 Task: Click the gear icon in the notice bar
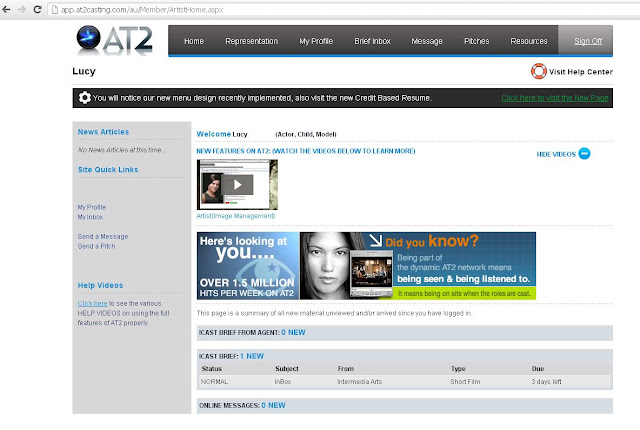[84, 98]
